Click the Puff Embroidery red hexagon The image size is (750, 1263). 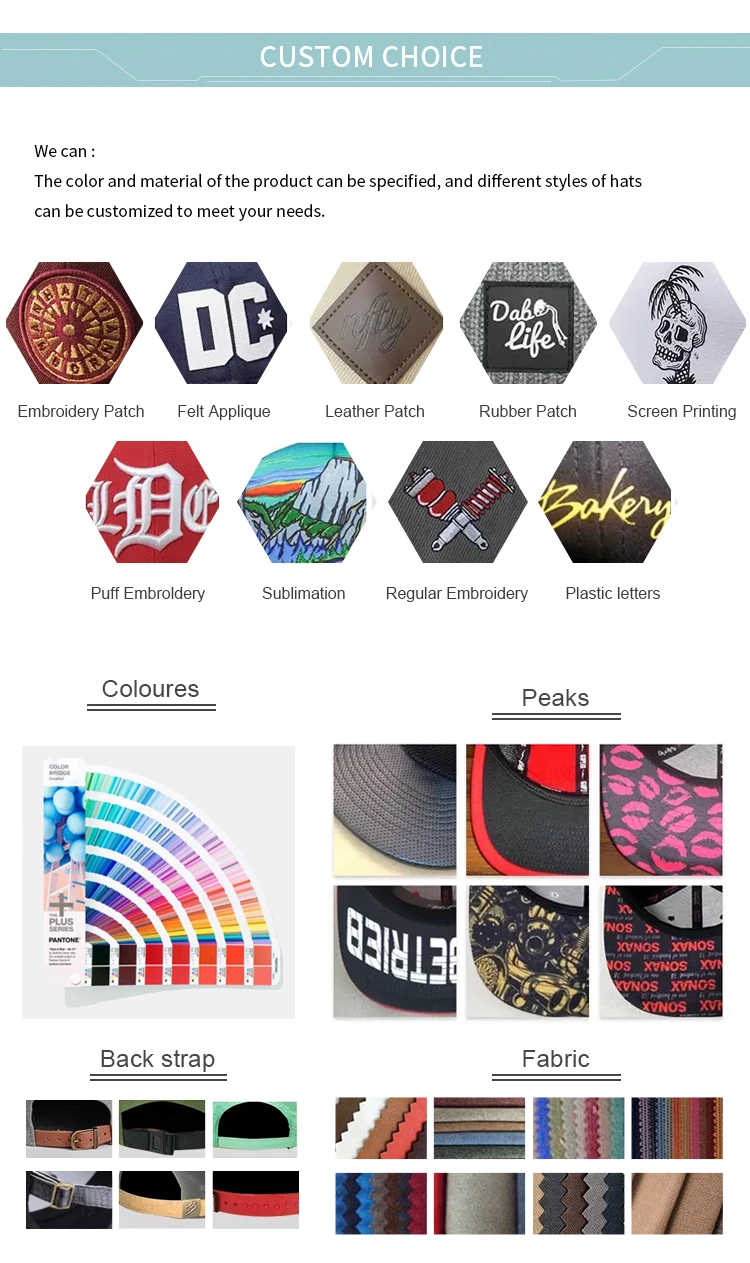(x=152, y=502)
